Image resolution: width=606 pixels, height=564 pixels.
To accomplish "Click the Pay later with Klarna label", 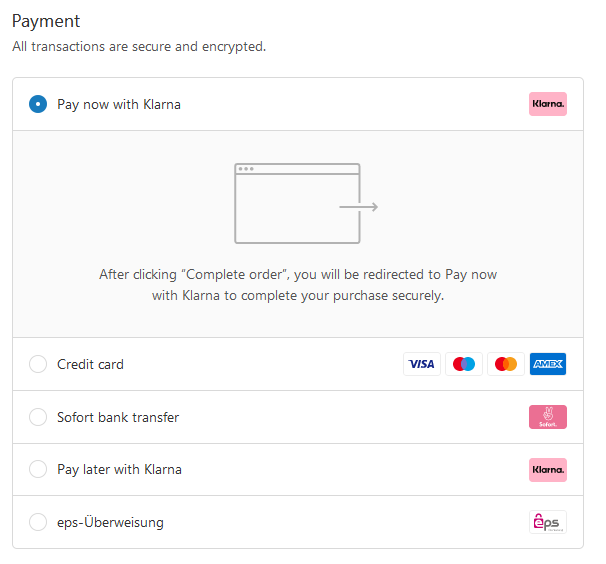I will point(119,470).
